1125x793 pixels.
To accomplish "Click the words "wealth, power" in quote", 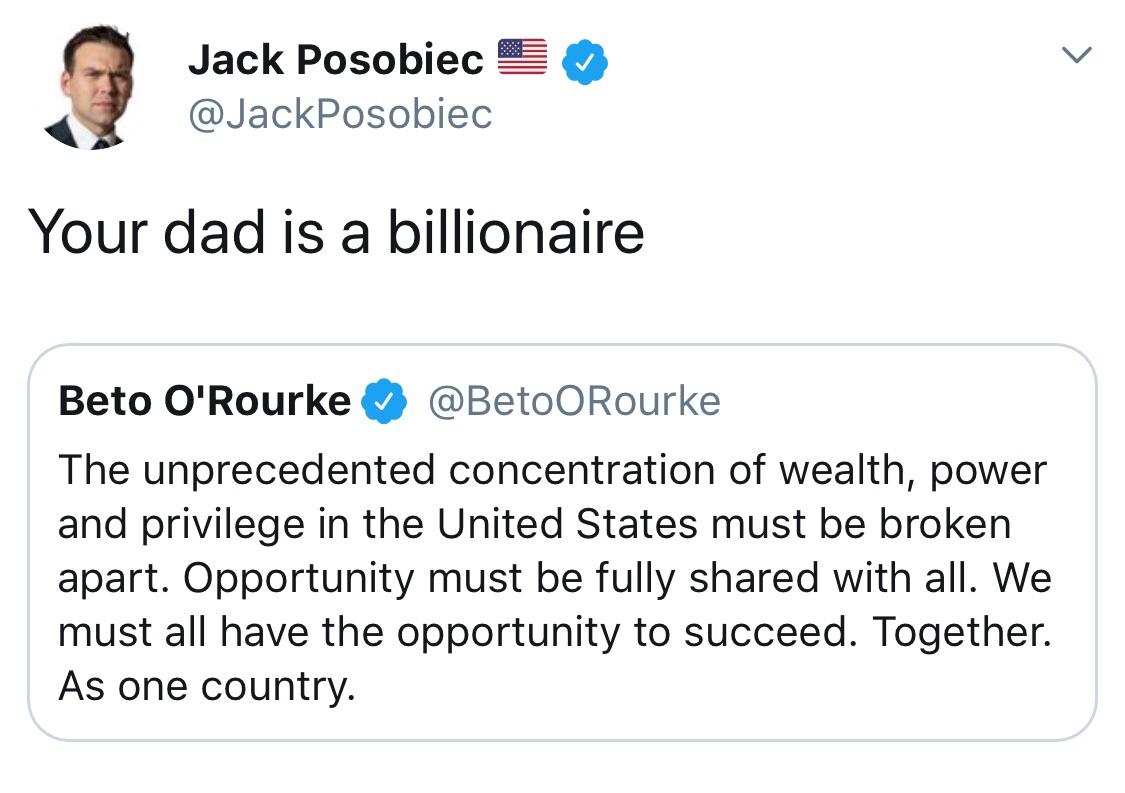I will (913, 470).
